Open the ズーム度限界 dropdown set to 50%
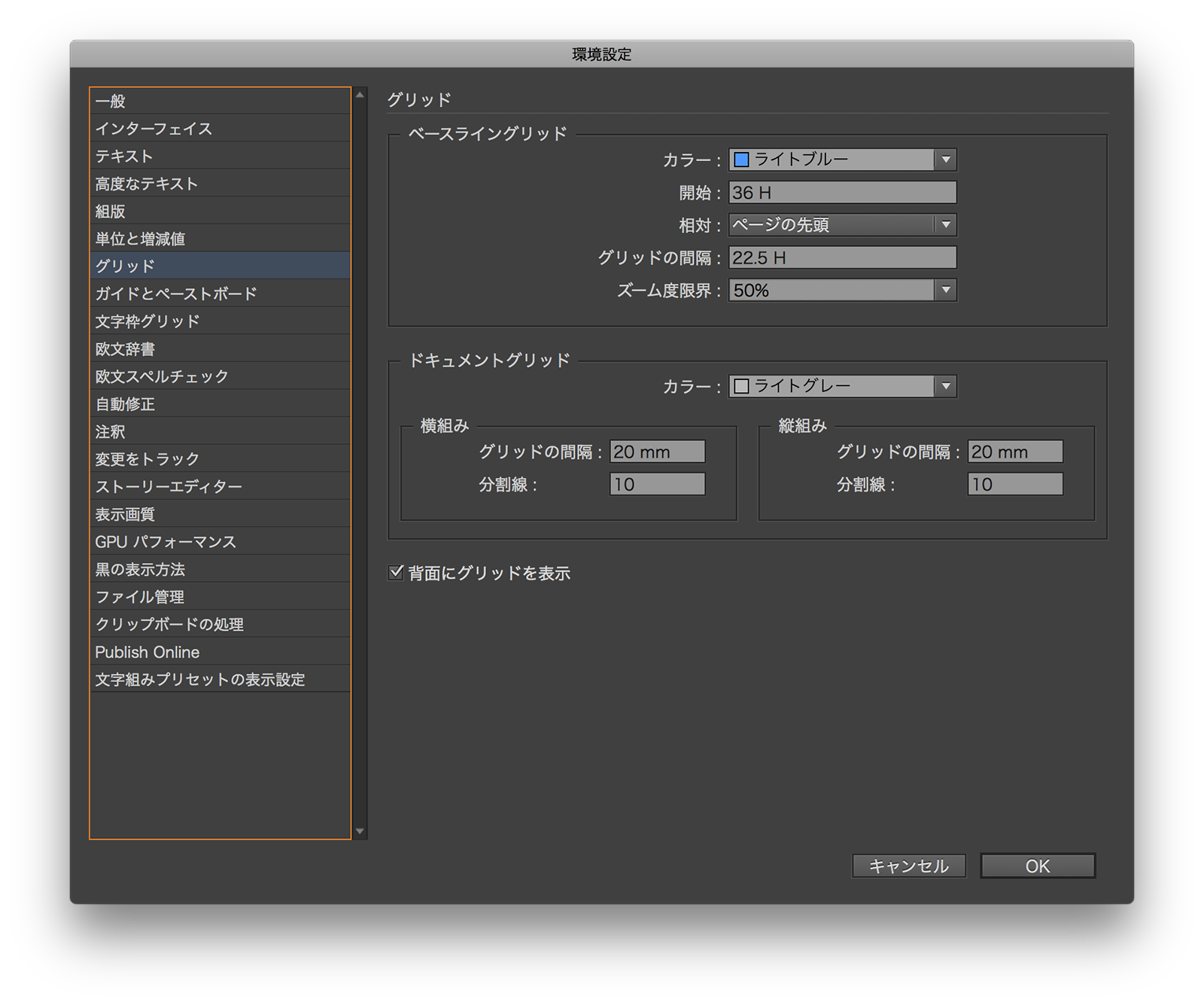This screenshot has width=1204, height=1004. click(947, 290)
